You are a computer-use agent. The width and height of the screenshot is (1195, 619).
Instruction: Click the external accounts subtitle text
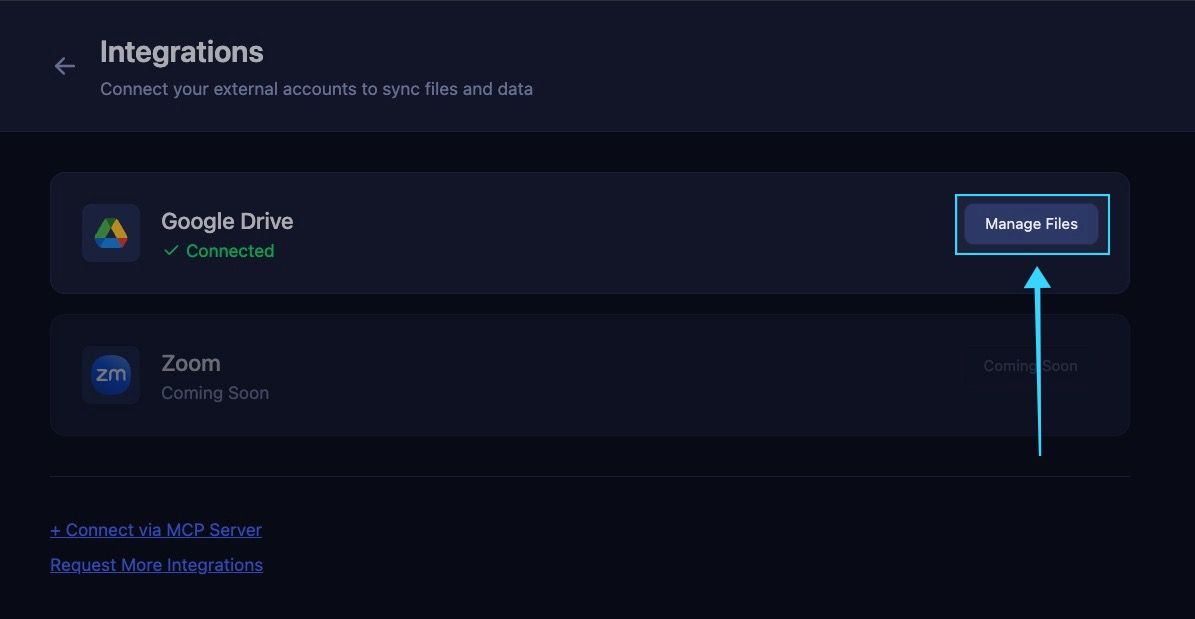(x=316, y=89)
